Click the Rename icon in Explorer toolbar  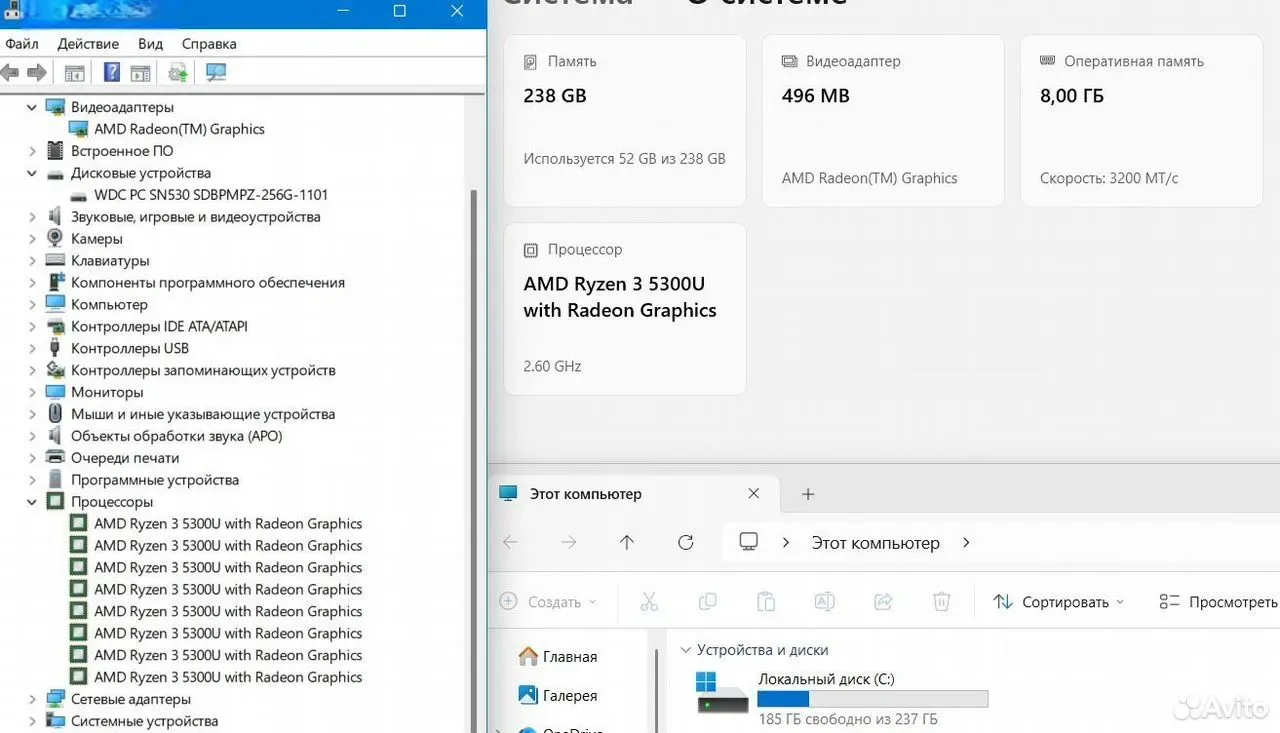(x=824, y=601)
